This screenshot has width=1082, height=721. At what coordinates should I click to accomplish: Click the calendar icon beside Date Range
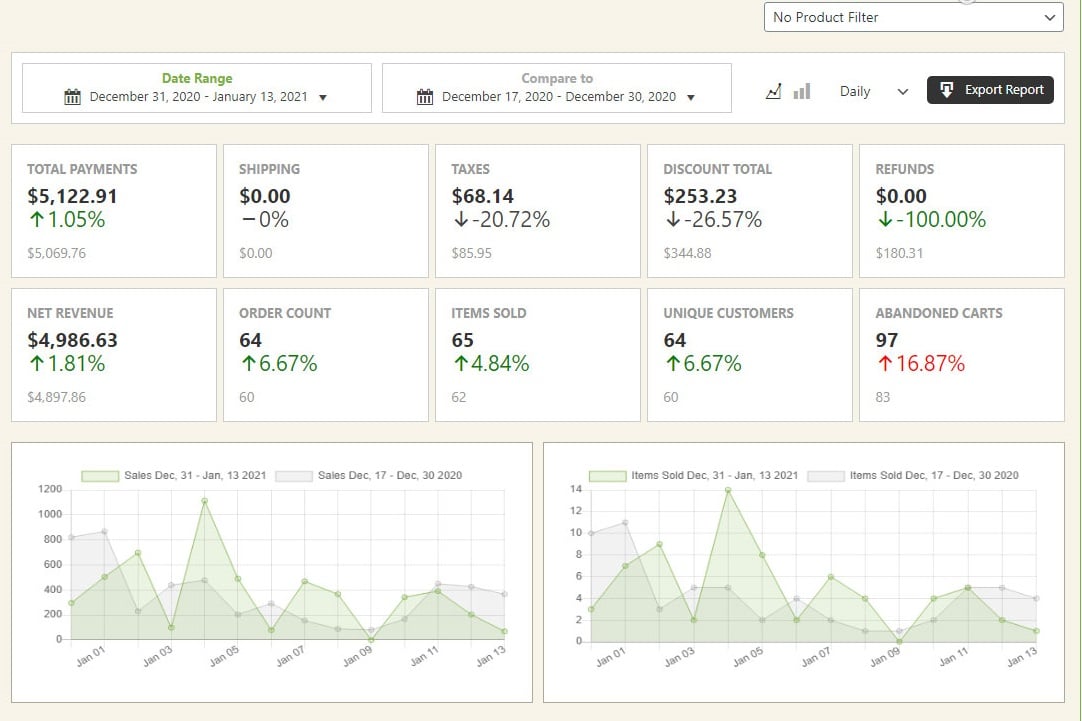pos(71,96)
